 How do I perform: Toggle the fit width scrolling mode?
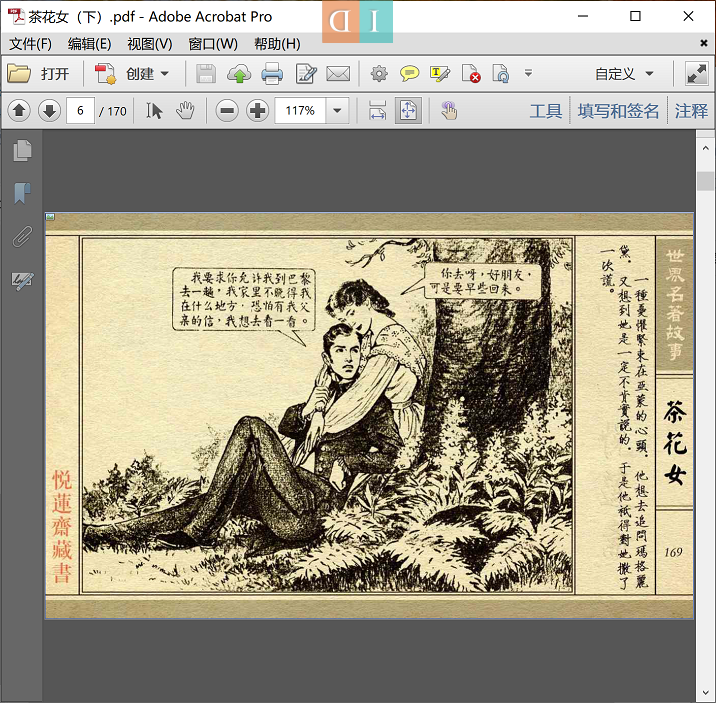click(x=377, y=110)
